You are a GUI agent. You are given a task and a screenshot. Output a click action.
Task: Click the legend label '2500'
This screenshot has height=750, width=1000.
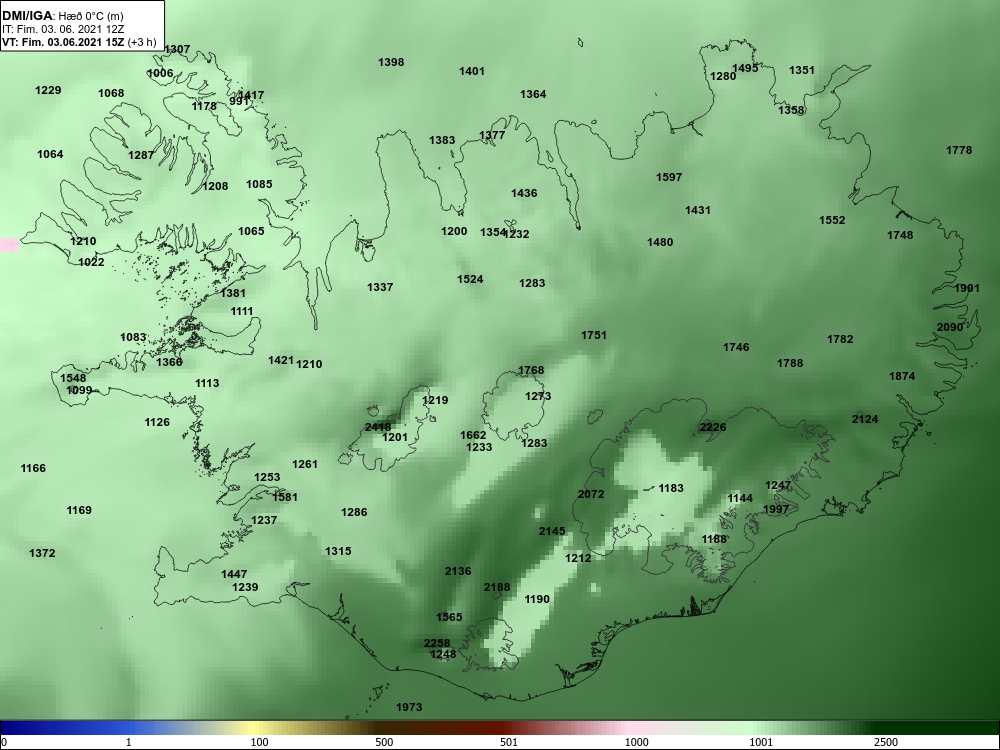click(885, 742)
